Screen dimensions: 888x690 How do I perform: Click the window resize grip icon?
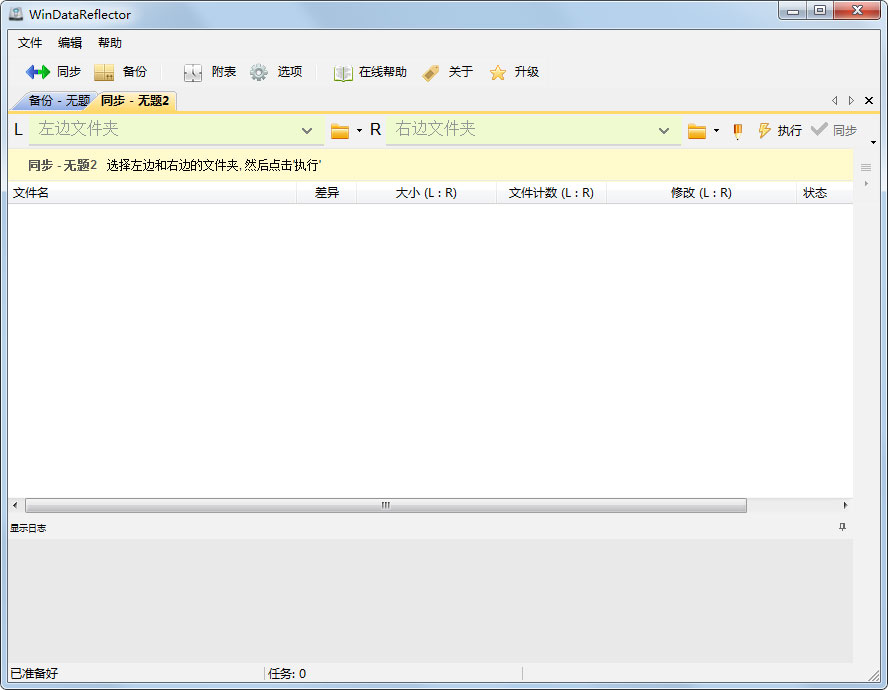874,676
